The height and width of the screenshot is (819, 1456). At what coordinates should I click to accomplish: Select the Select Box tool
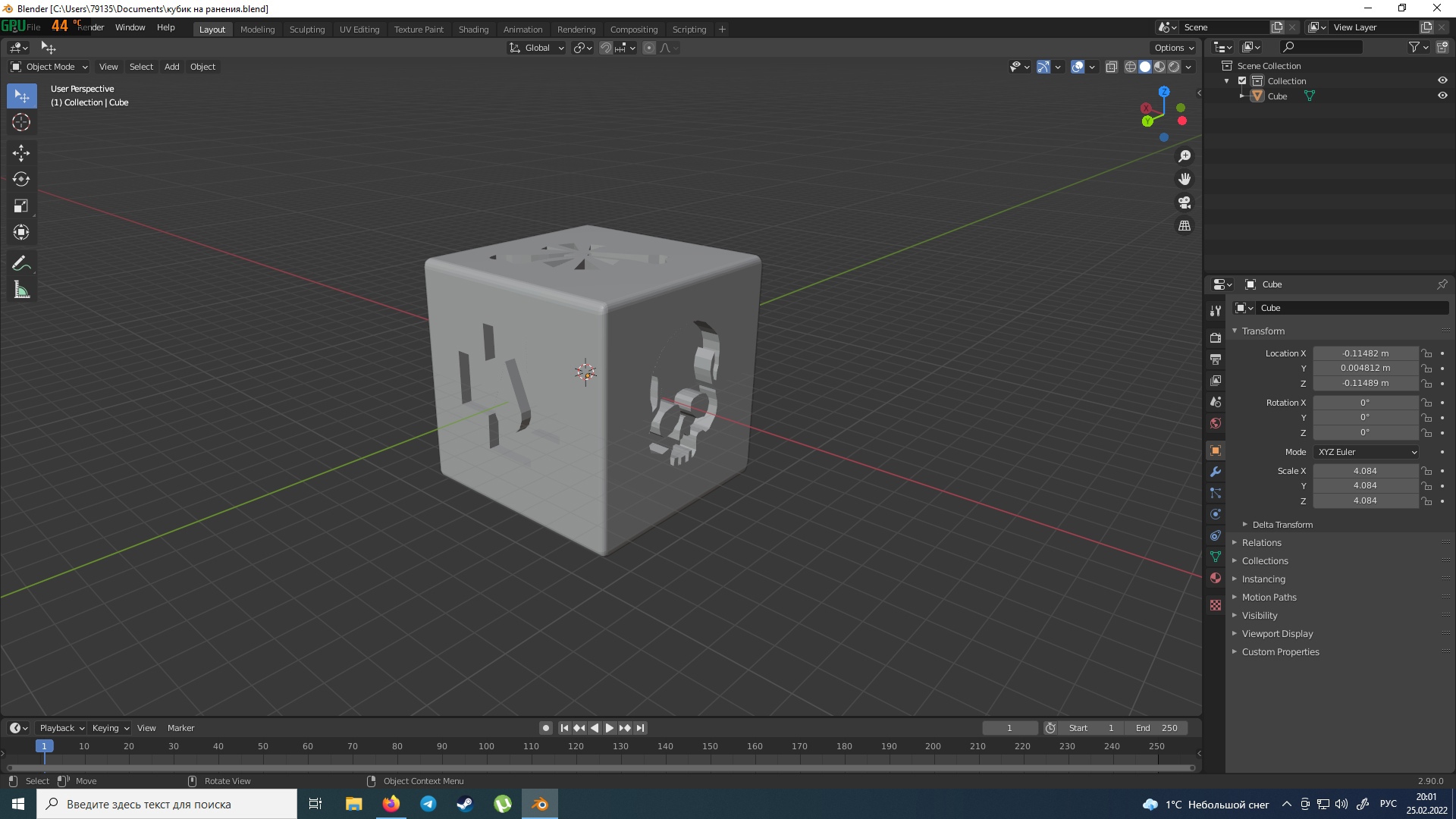(x=21, y=96)
